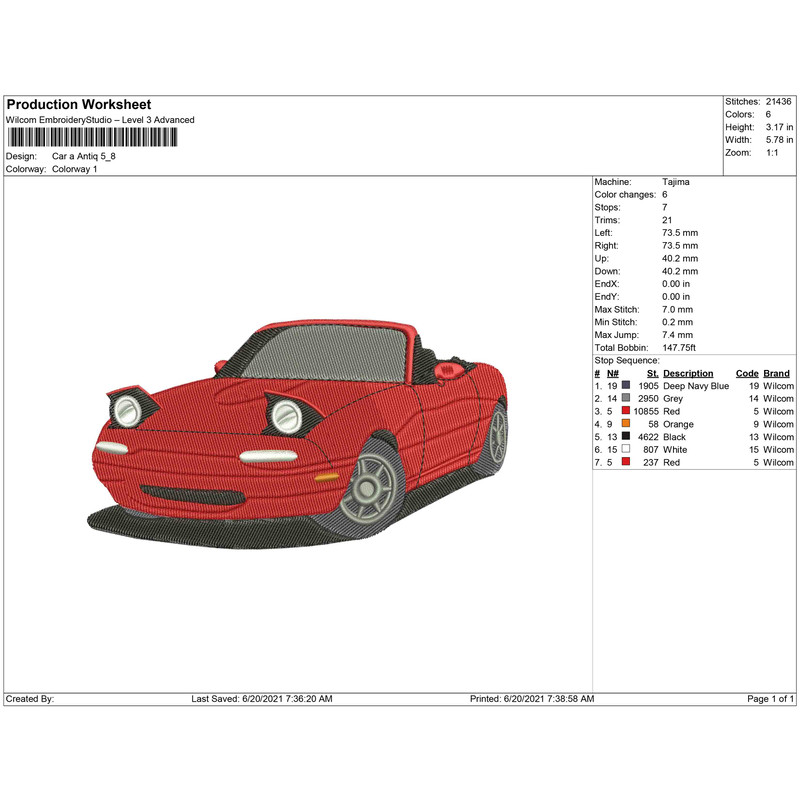This screenshot has width=800, height=800.
Task: Click the design name Car a Antiq 5_8
Action: pyautogui.click(x=87, y=157)
